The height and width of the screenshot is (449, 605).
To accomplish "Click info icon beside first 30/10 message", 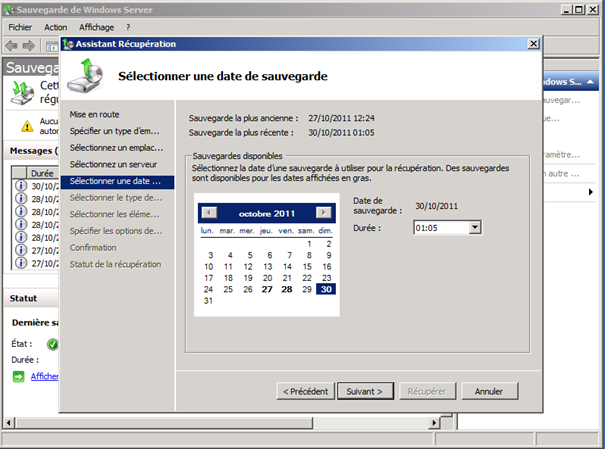I will (21, 186).
